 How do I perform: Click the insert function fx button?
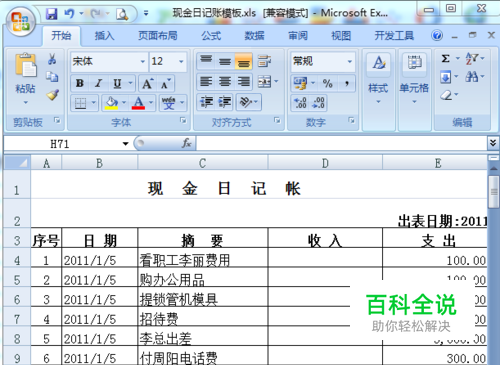(x=186, y=144)
